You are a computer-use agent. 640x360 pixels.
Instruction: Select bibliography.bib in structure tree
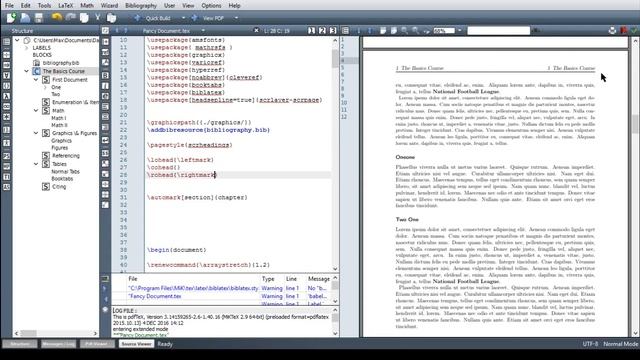click(x=60, y=63)
